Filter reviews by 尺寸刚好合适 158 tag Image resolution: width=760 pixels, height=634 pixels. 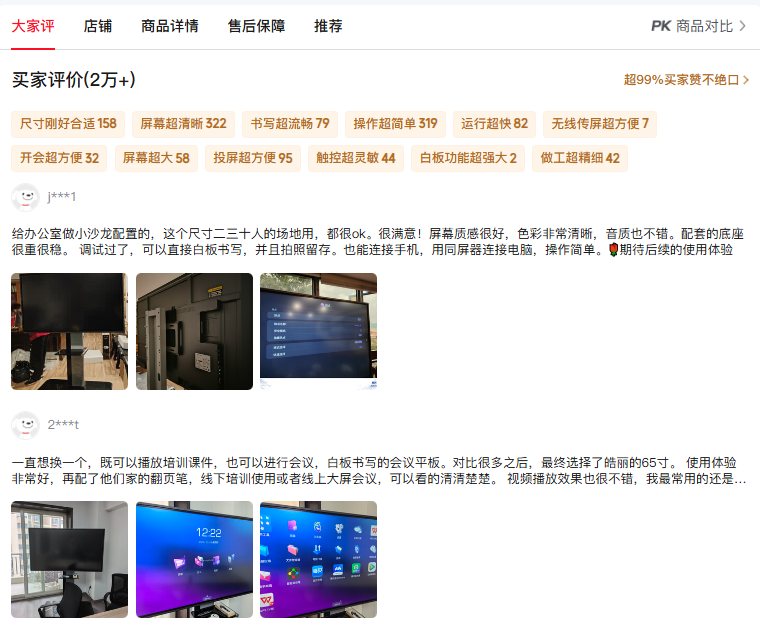click(x=68, y=124)
